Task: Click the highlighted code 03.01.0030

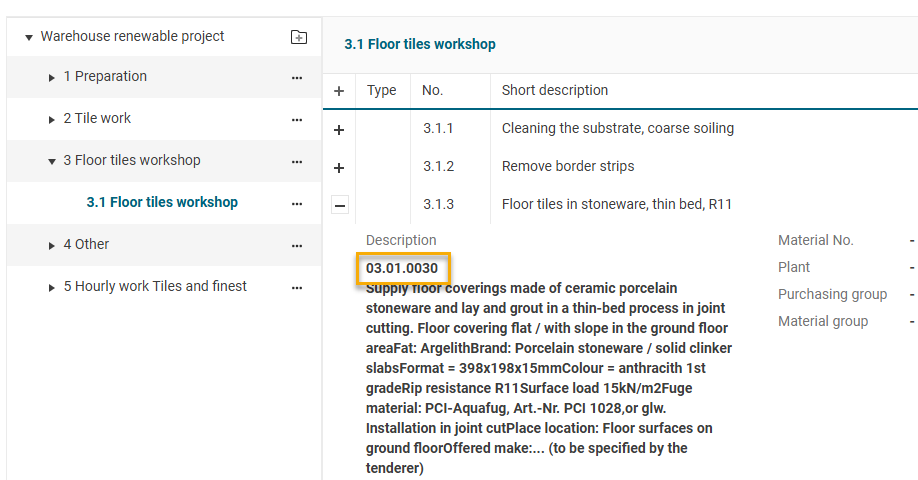Action: (x=402, y=268)
